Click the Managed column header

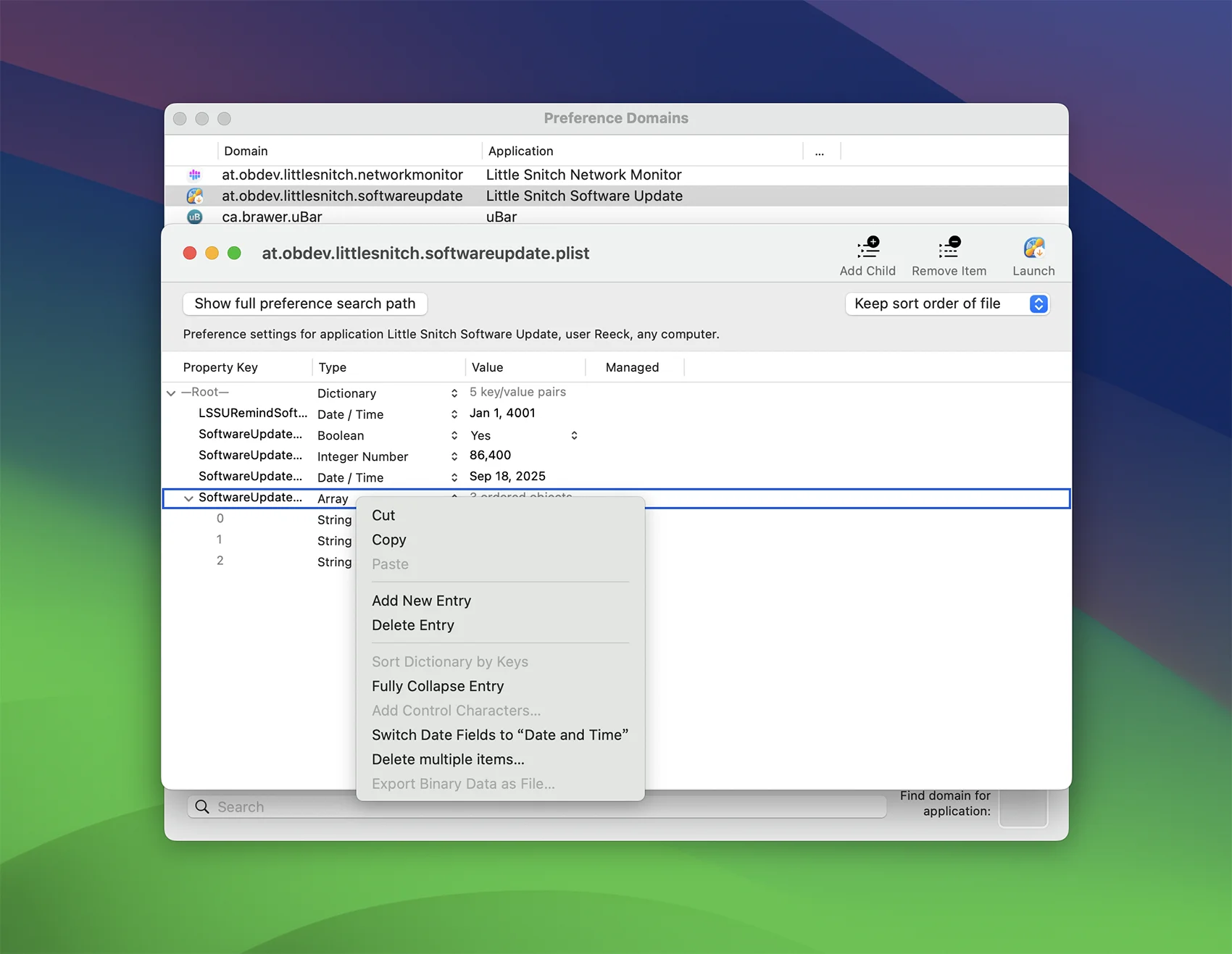click(635, 367)
